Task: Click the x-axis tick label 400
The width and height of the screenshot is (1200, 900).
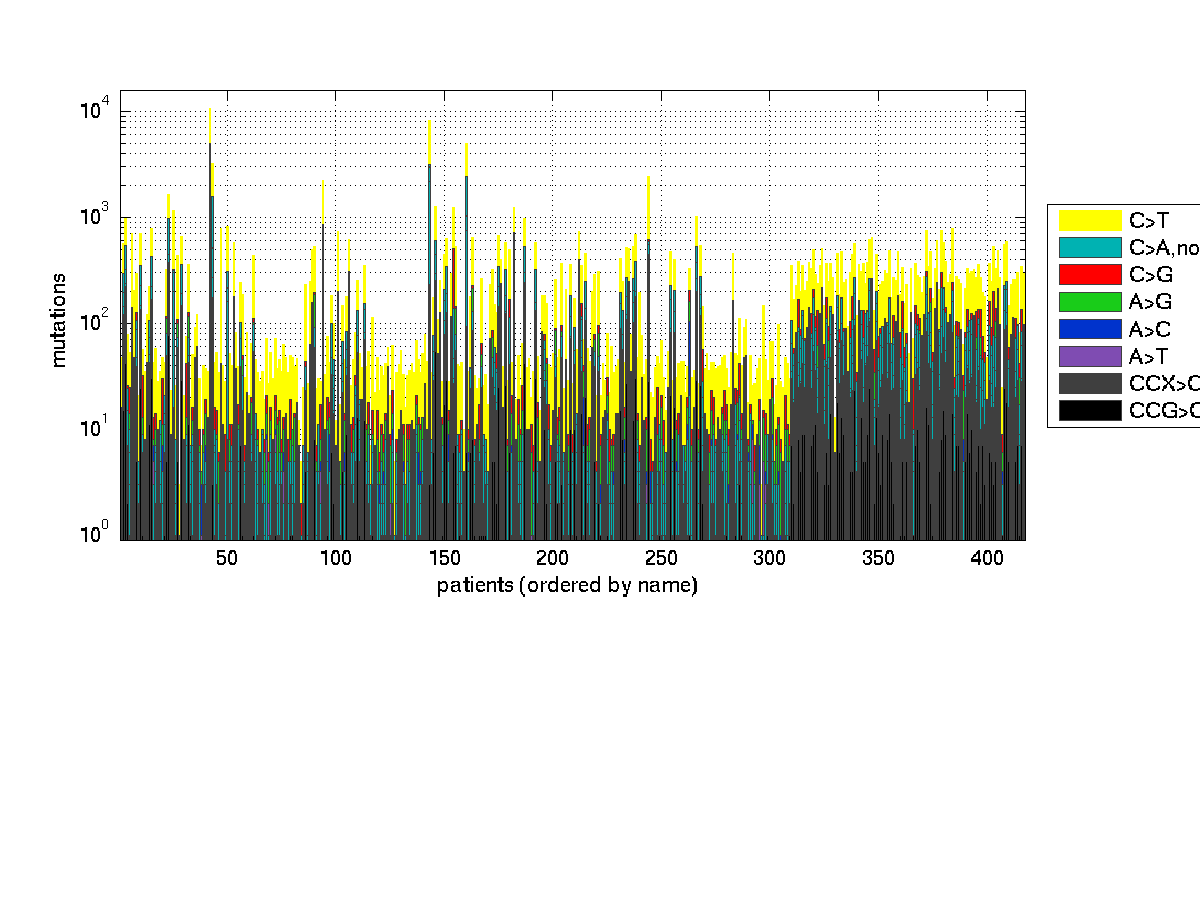Action: click(x=987, y=558)
